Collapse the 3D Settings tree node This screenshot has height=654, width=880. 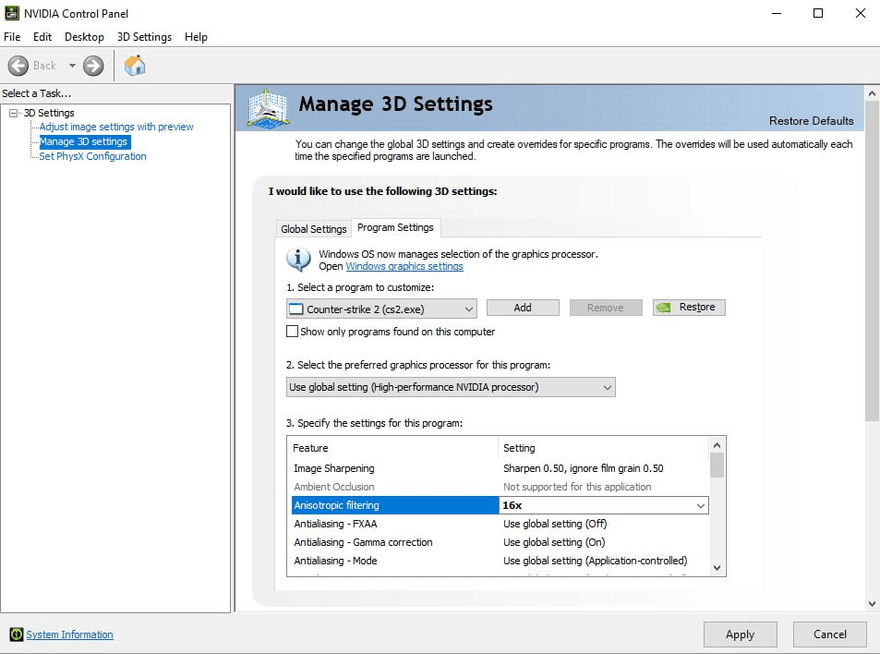[14, 113]
